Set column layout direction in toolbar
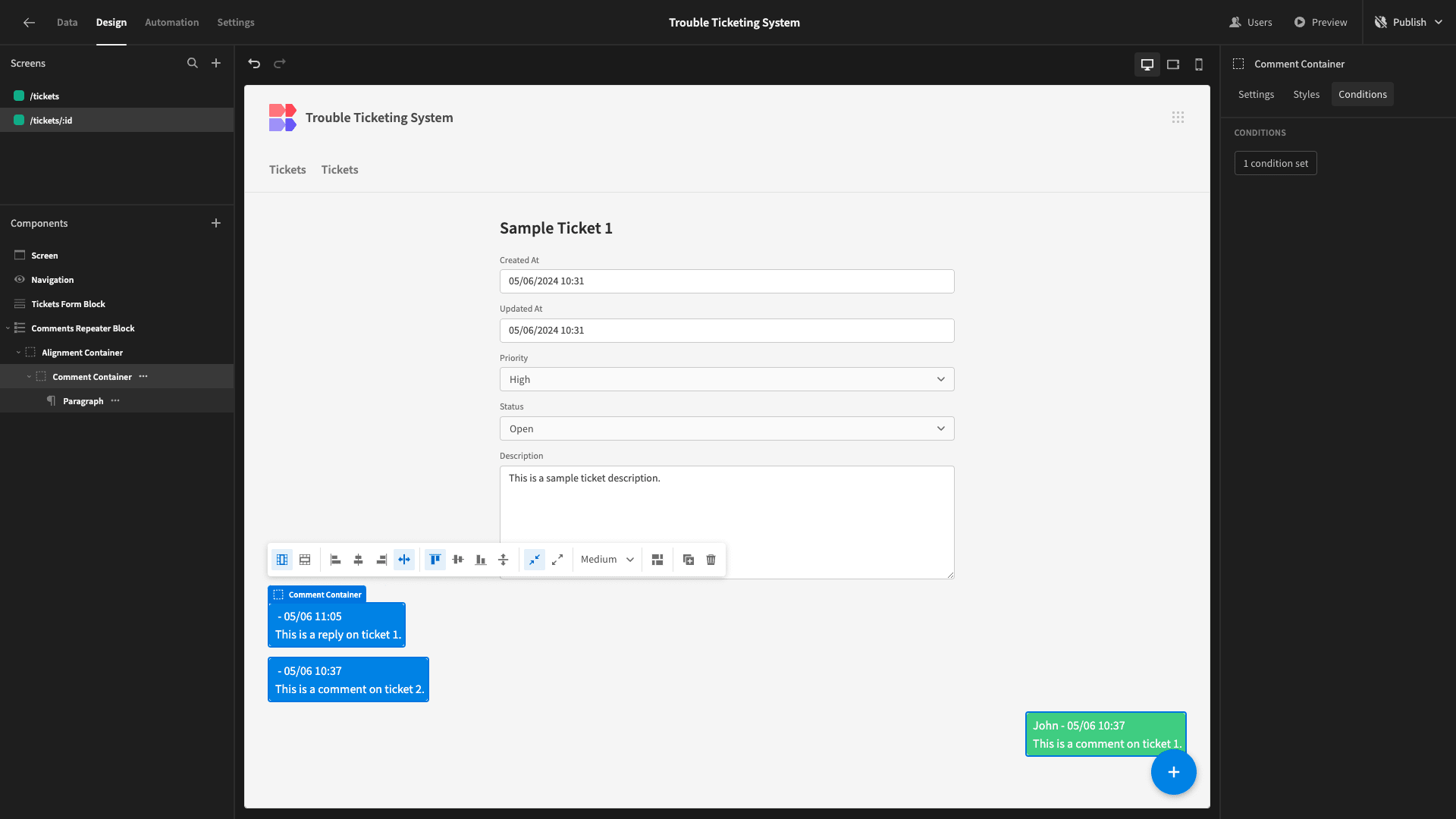The image size is (1456, 819). pyautogui.click(x=282, y=560)
